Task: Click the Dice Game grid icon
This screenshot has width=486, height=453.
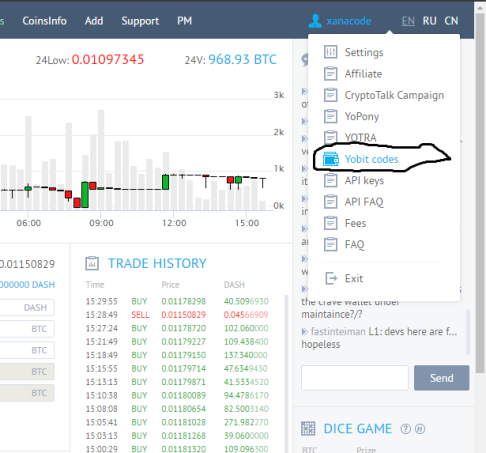Action: 308,428
